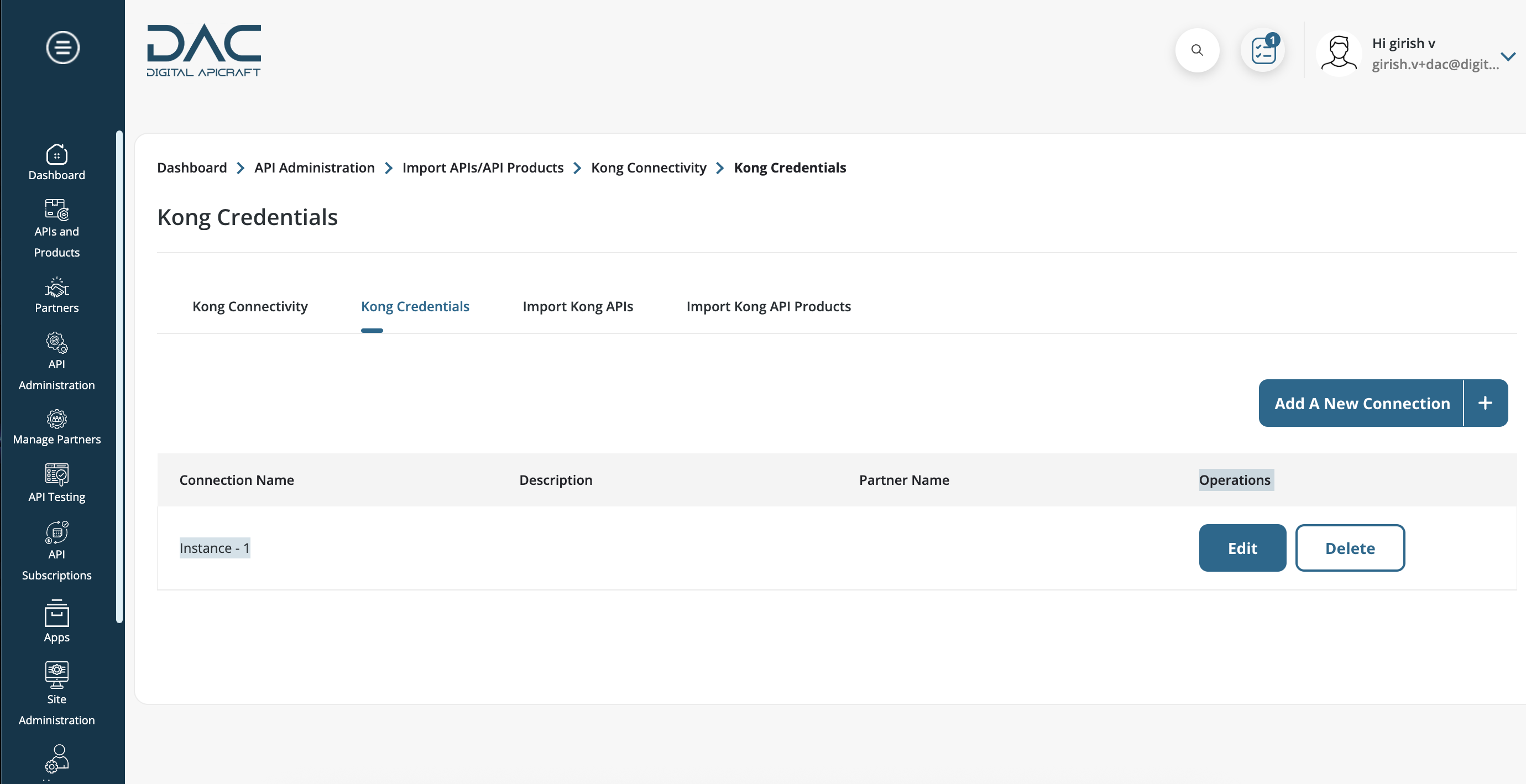Screen dimensions: 1526x784
Task: Click the Hi girish v greeting text
Action: tap(1403, 43)
